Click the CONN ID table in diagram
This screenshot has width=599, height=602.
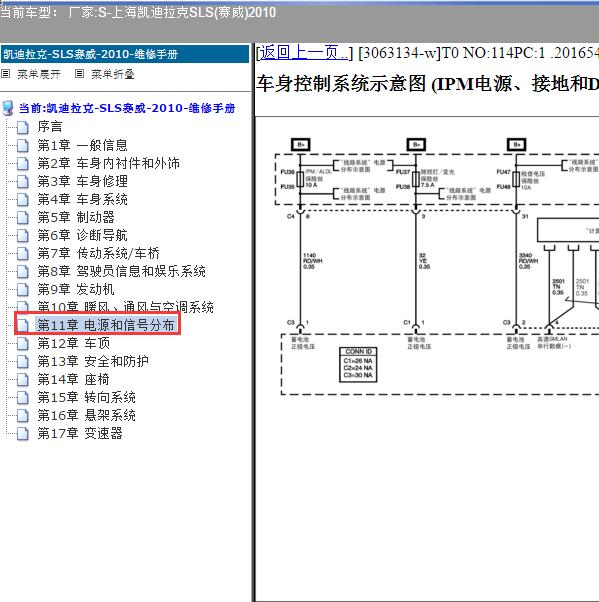click(358, 365)
